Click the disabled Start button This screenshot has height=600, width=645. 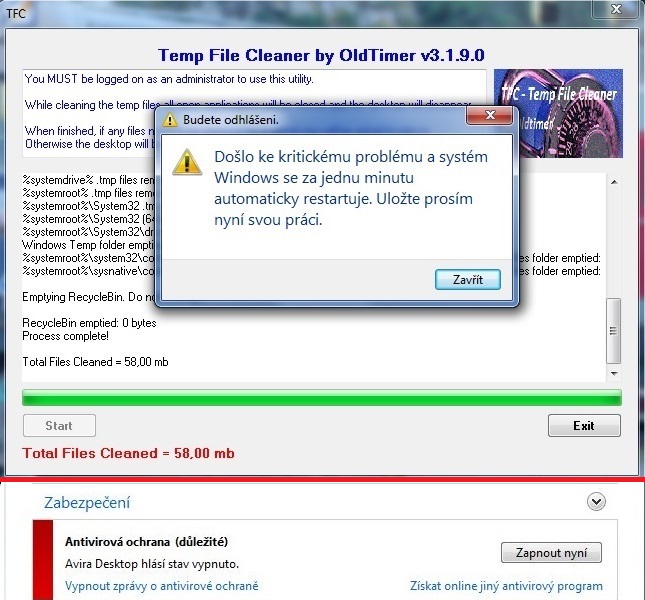click(x=59, y=426)
